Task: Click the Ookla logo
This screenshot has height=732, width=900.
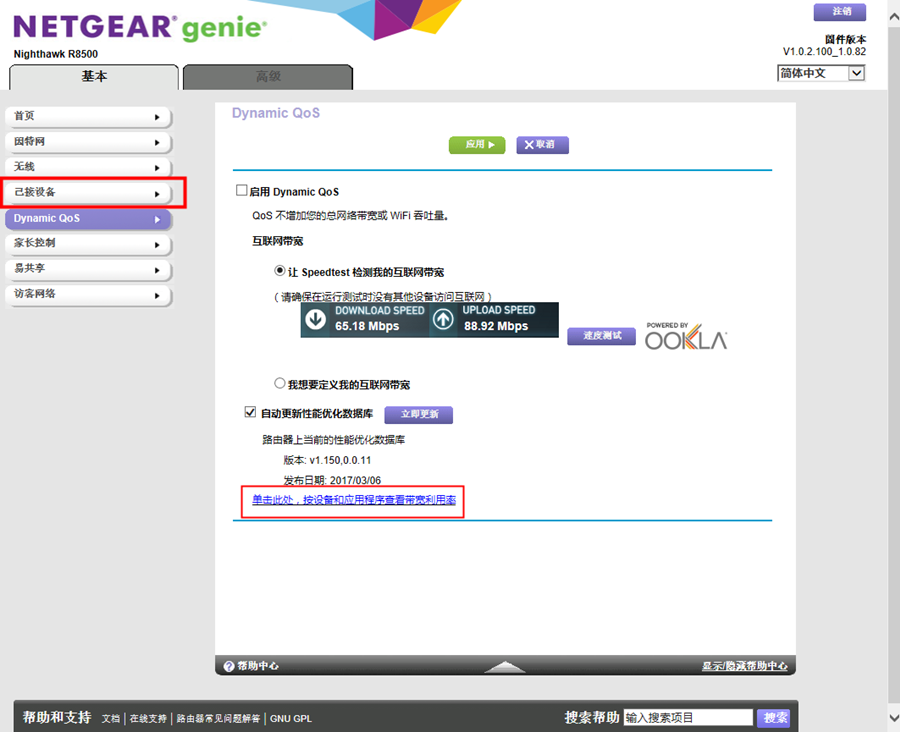Action: 686,337
